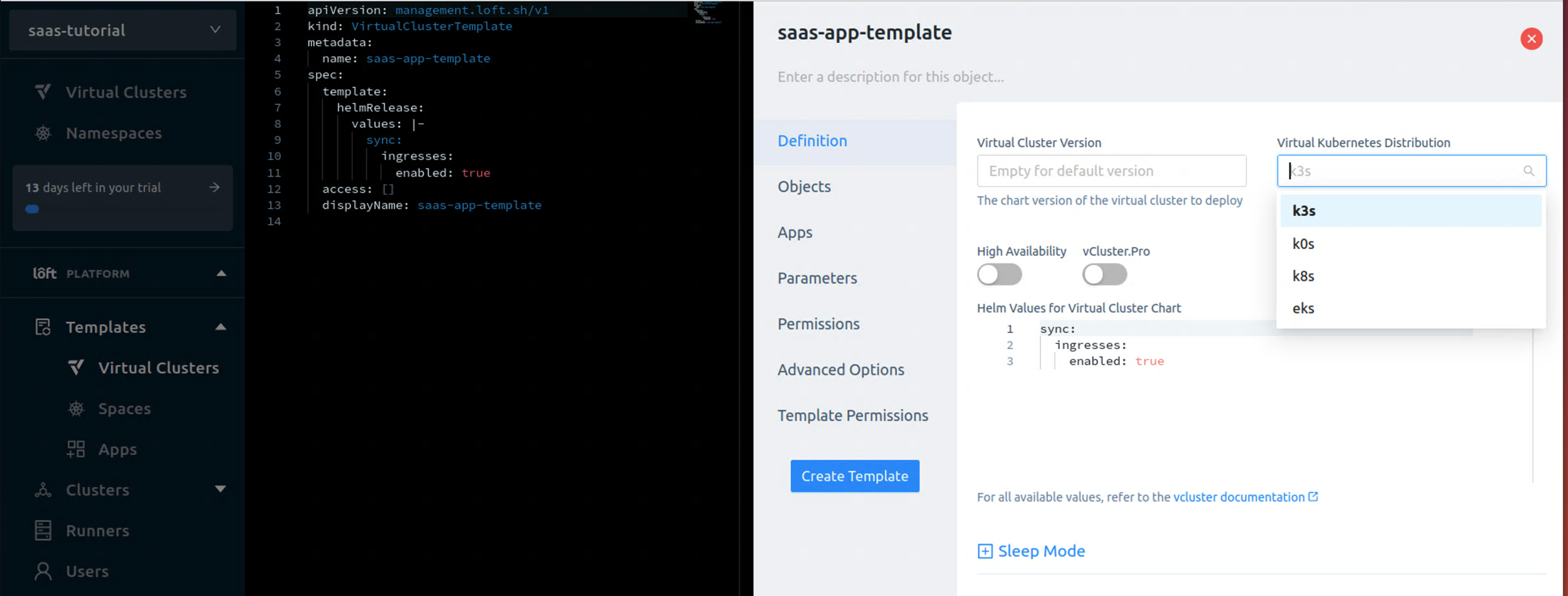Viewport: 1568px width, 596px height.
Task: Open the Advanced Options tab
Action: pyautogui.click(x=841, y=369)
